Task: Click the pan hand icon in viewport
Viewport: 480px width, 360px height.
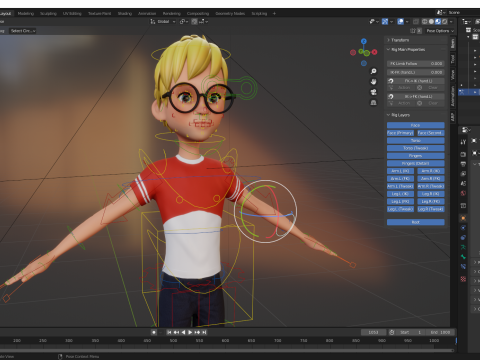Action: coord(374,82)
